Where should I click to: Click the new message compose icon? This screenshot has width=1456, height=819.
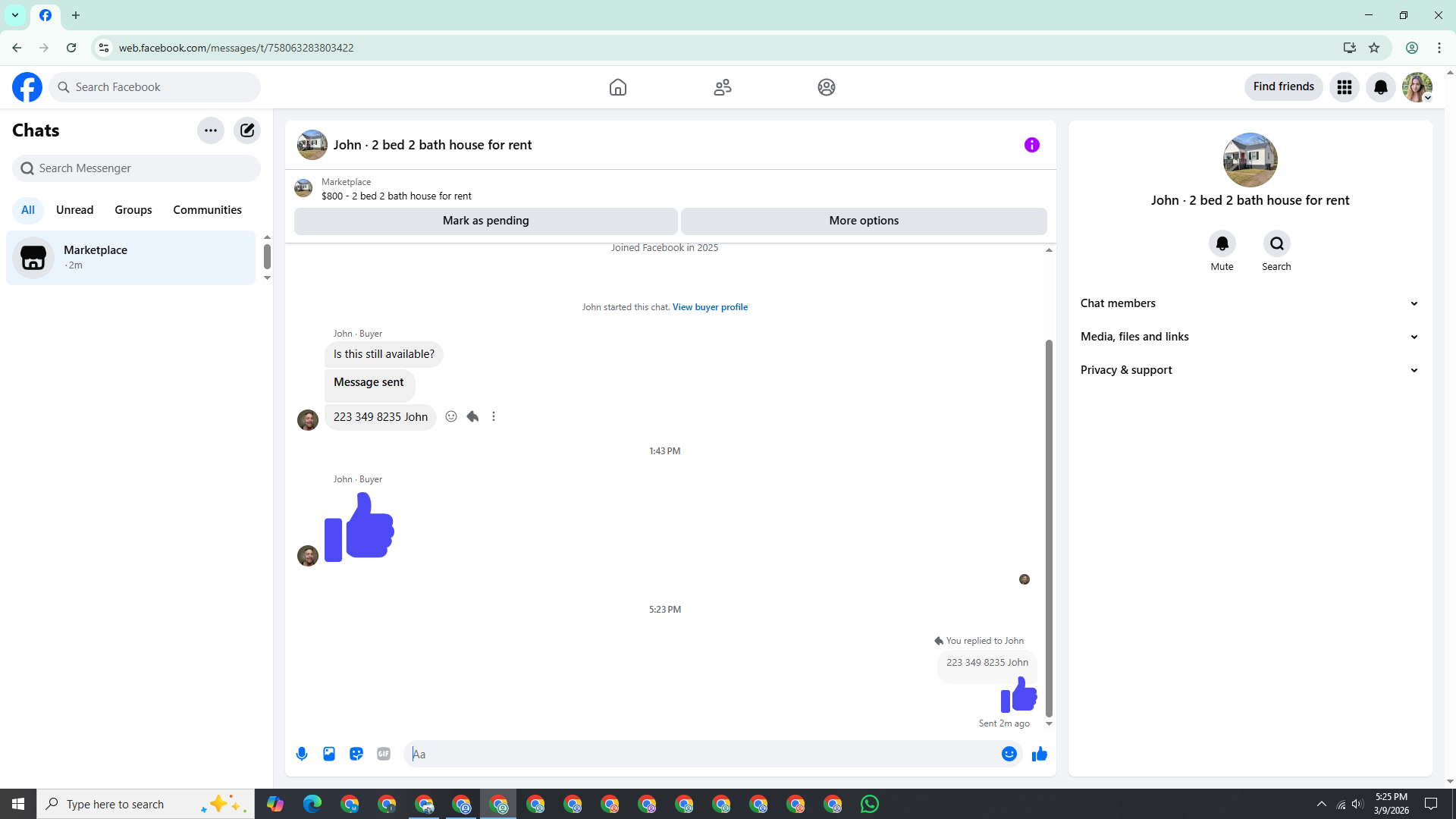pos(247,130)
